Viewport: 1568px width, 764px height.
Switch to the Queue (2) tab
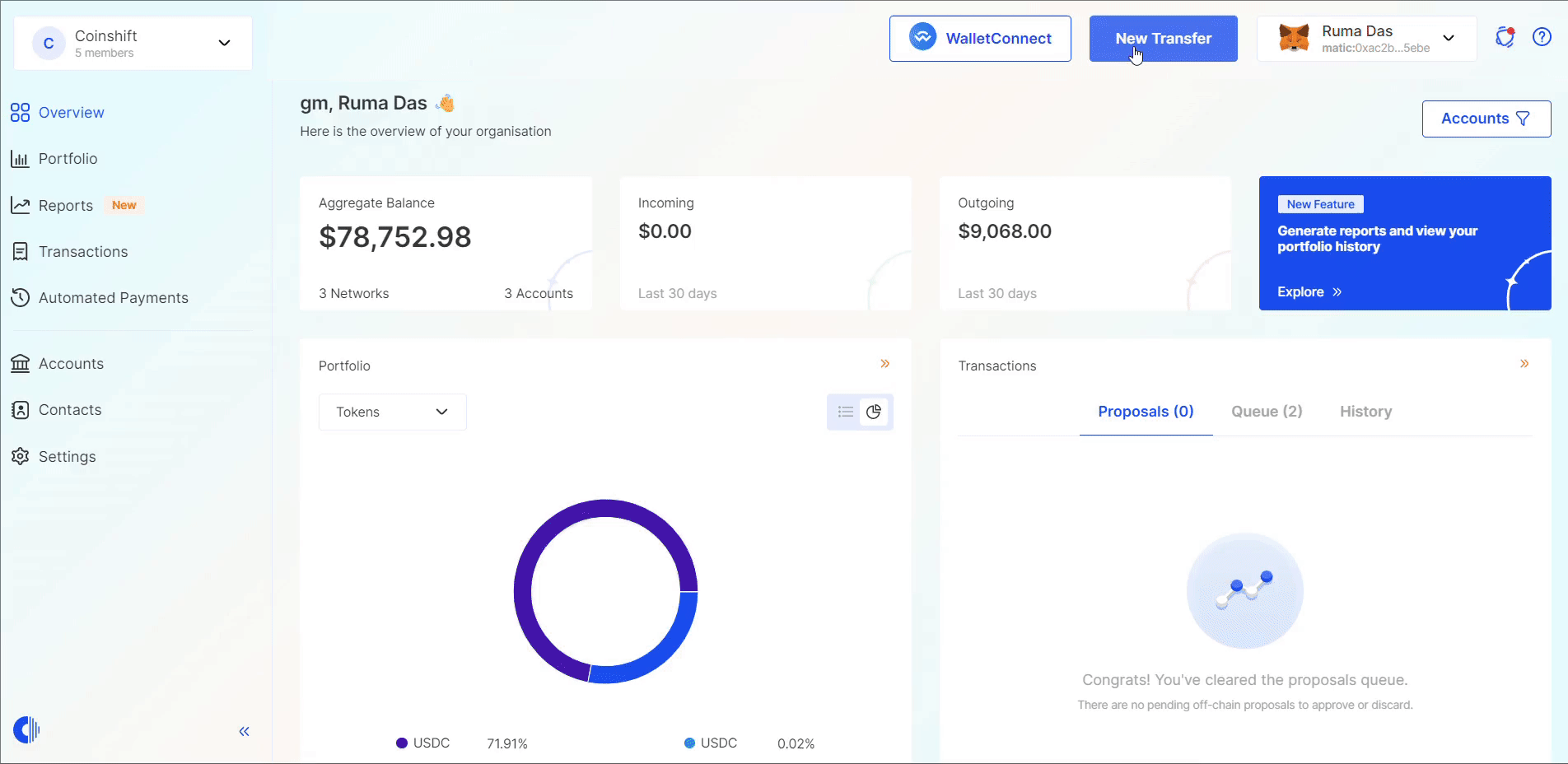click(1267, 412)
